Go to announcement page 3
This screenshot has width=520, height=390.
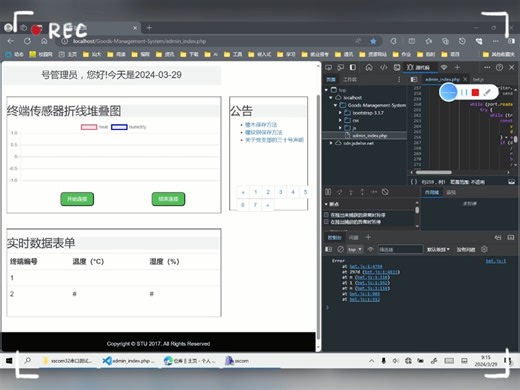coord(280,192)
